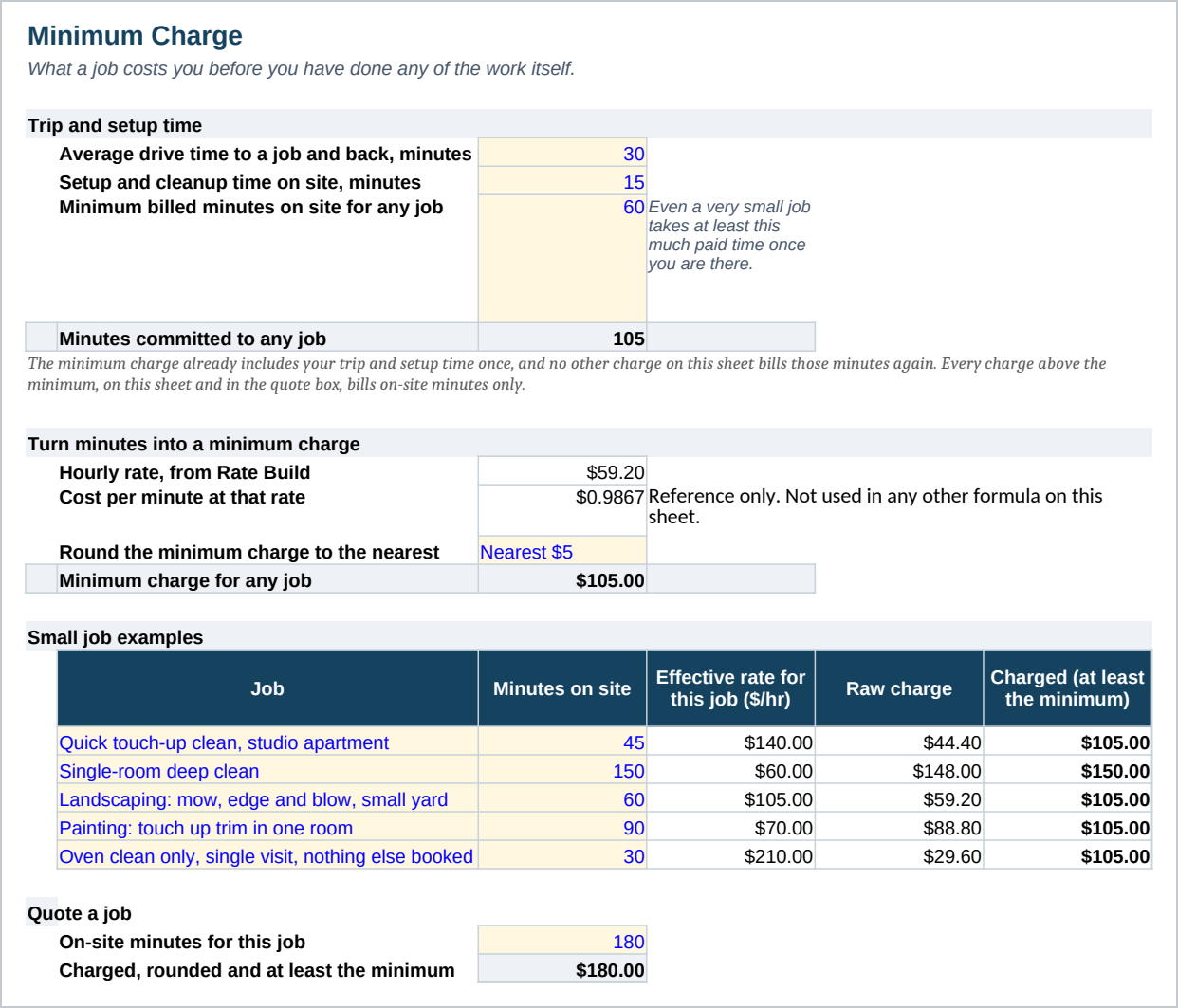The width and height of the screenshot is (1178, 1008).
Task: Click the 'Hourly rate, from Rate Build' label
Action: pos(185,471)
